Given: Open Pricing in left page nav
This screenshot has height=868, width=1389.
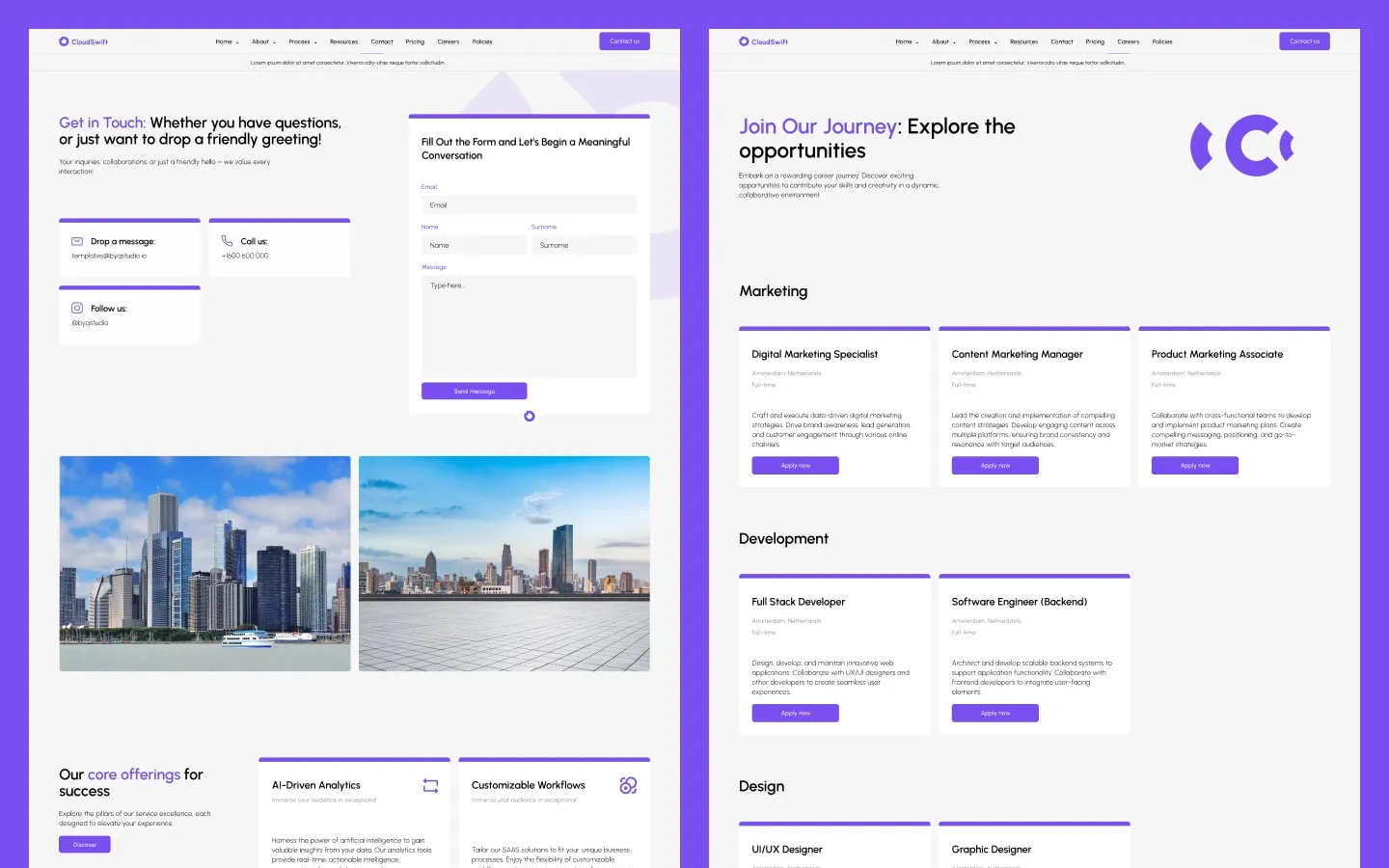Looking at the screenshot, I should 415,41.
